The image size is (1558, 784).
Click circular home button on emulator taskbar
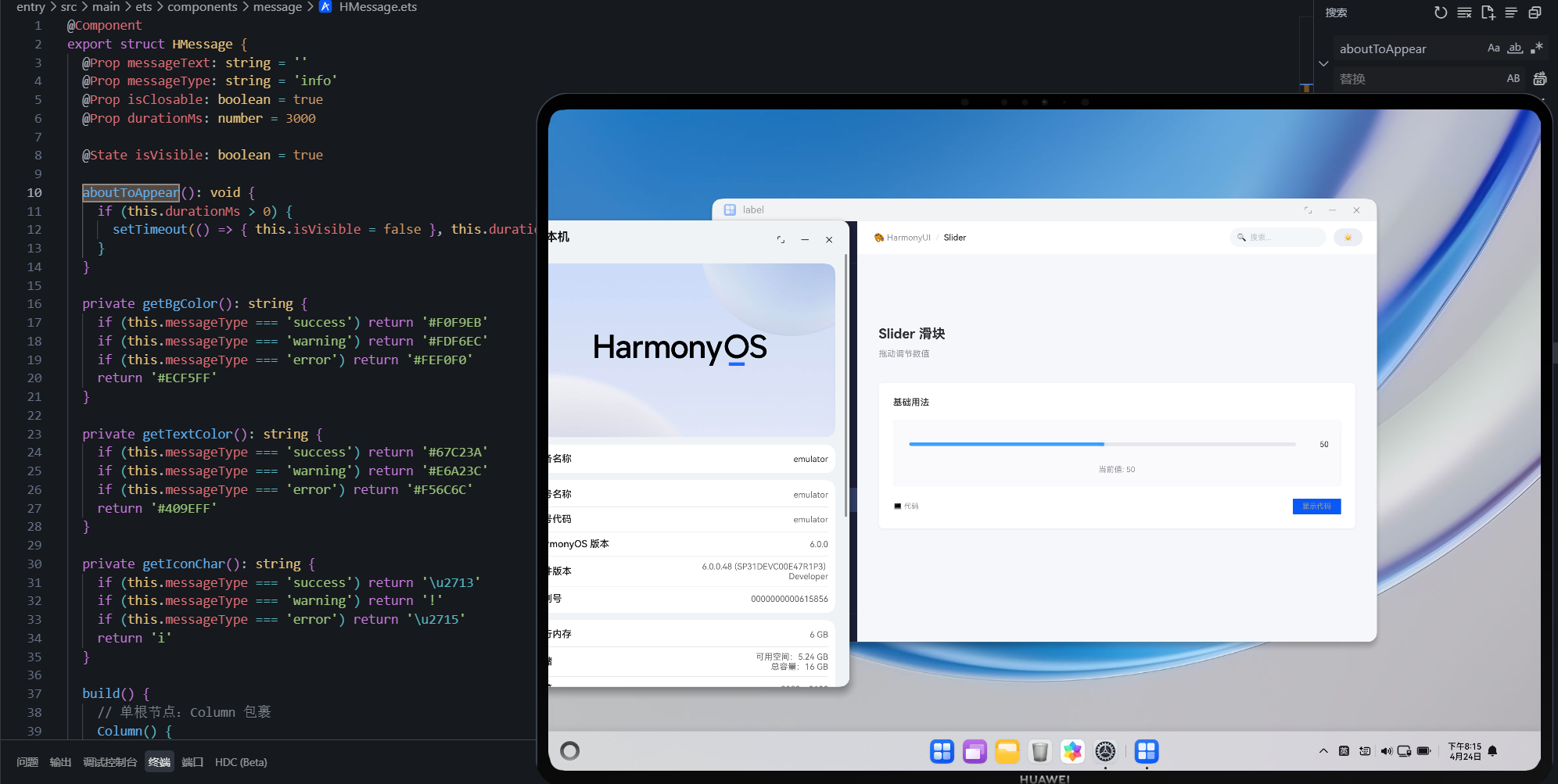[x=570, y=751]
